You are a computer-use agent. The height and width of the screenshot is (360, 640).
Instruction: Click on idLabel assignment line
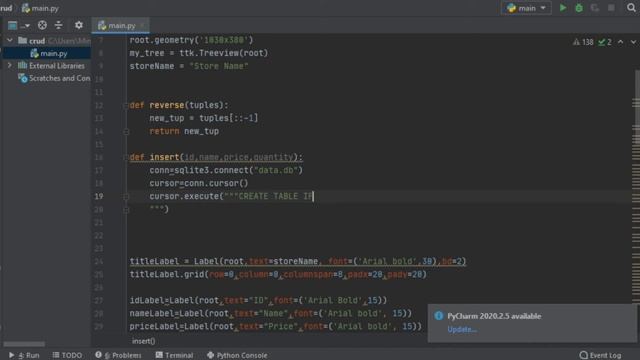(x=258, y=300)
